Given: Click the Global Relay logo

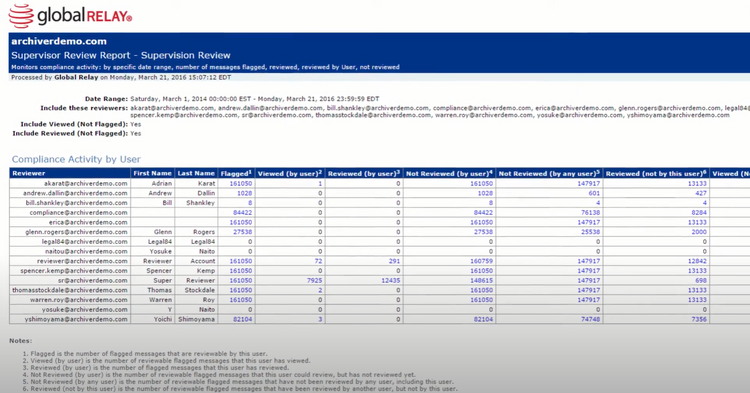Looking at the screenshot, I should [70, 16].
